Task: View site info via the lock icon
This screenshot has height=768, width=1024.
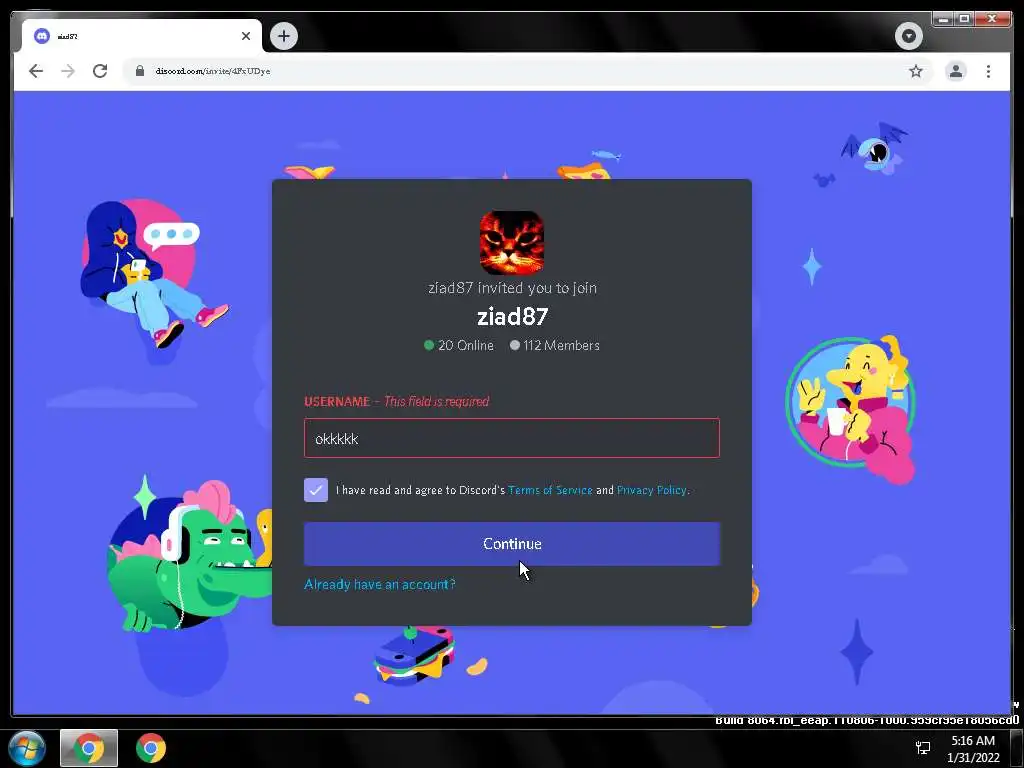Action: 140,71
